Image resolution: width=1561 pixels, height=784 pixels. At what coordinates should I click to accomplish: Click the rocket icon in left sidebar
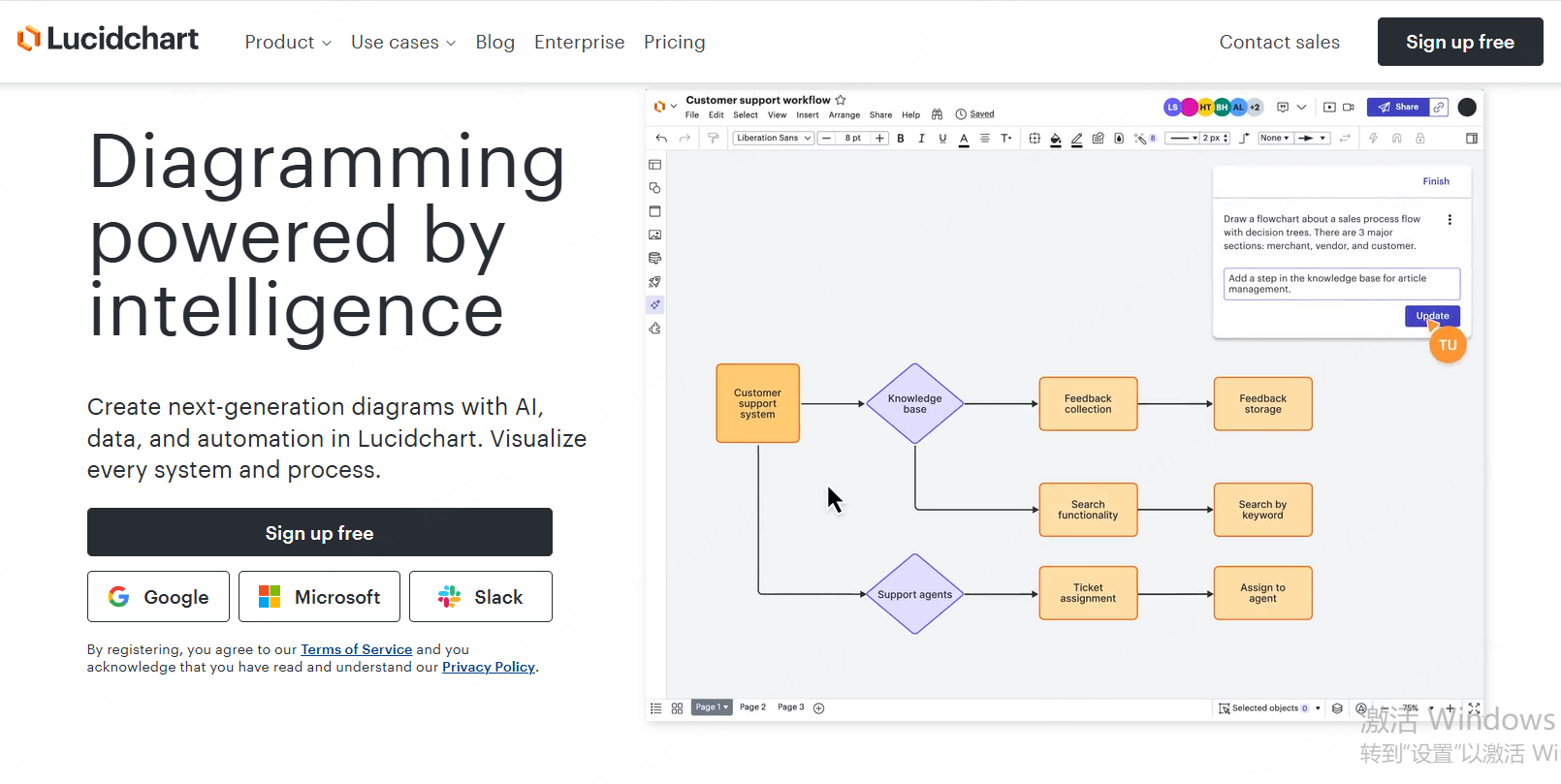coord(655,282)
